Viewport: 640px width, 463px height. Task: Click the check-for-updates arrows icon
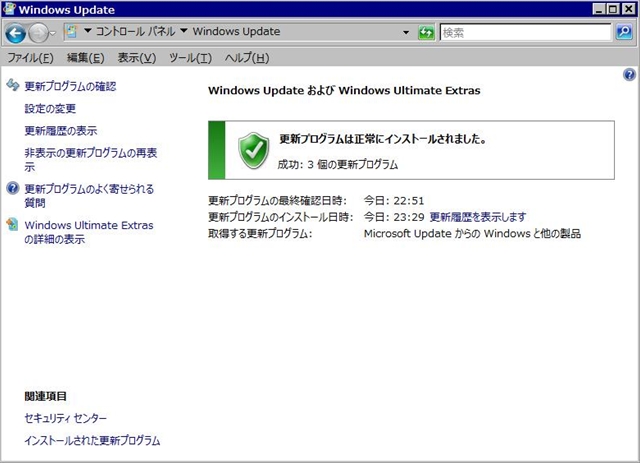(13, 85)
